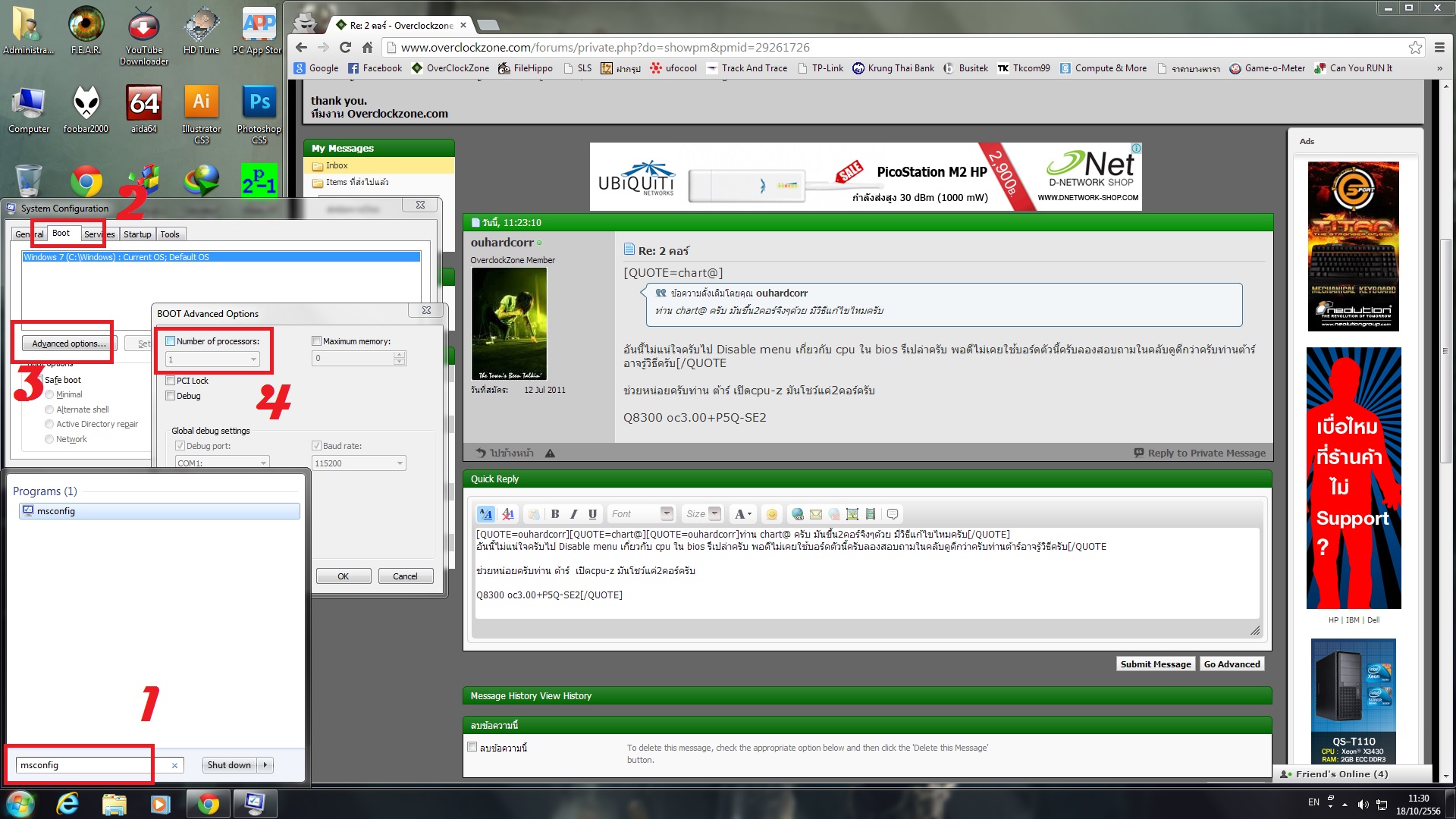
Task: Click the underline formatting icon
Action: tap(592, 514)
